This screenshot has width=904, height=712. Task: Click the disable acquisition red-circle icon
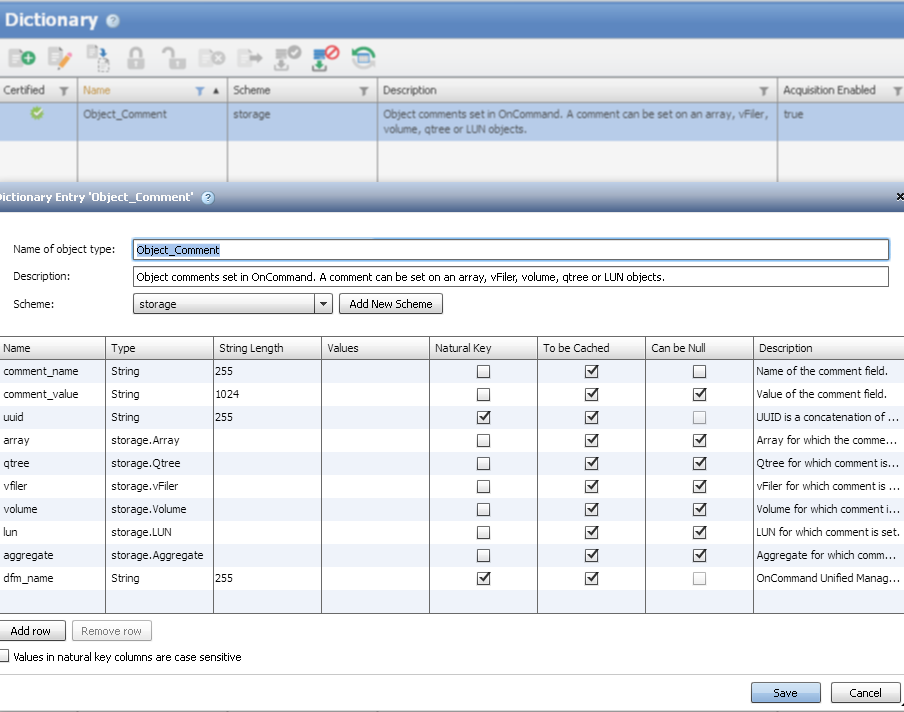[325, 58]
